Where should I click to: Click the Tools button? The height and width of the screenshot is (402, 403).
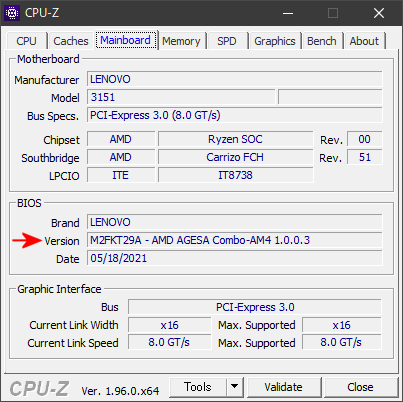(198, 387)
